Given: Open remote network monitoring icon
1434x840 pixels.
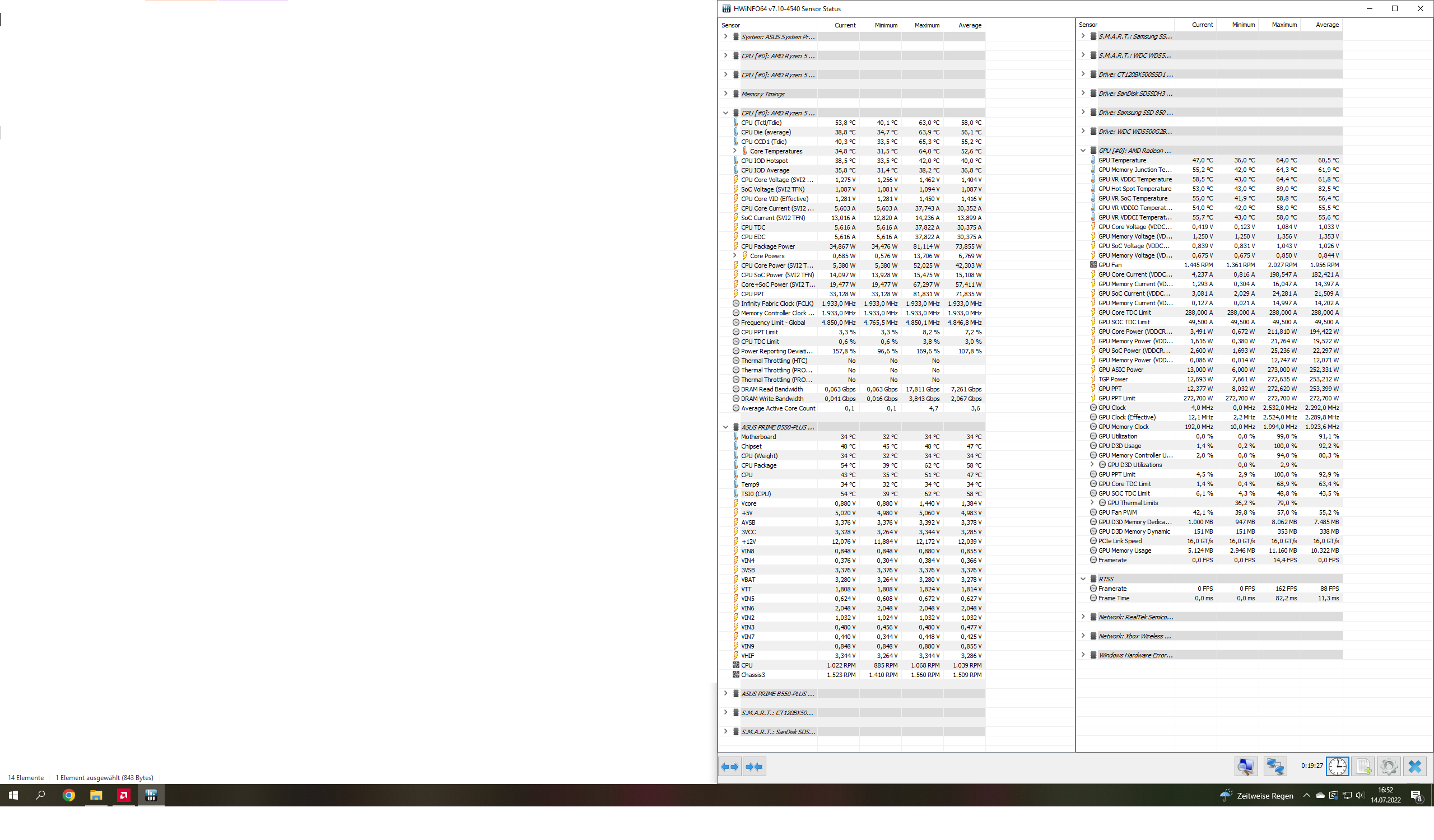Looking at the screenshot, I should 1275,766.
